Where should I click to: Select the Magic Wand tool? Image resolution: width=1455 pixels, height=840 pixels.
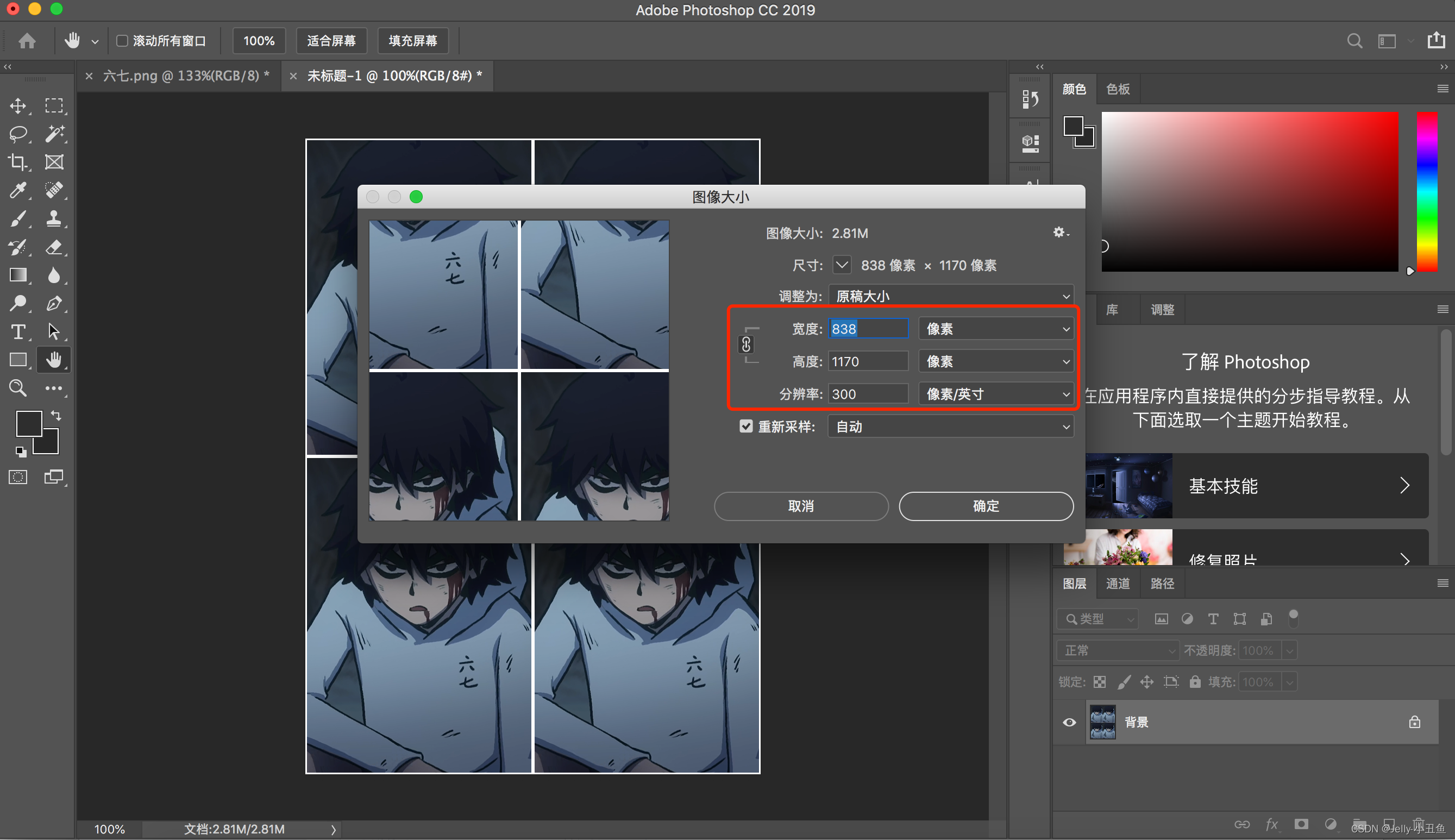pos(54,134)
